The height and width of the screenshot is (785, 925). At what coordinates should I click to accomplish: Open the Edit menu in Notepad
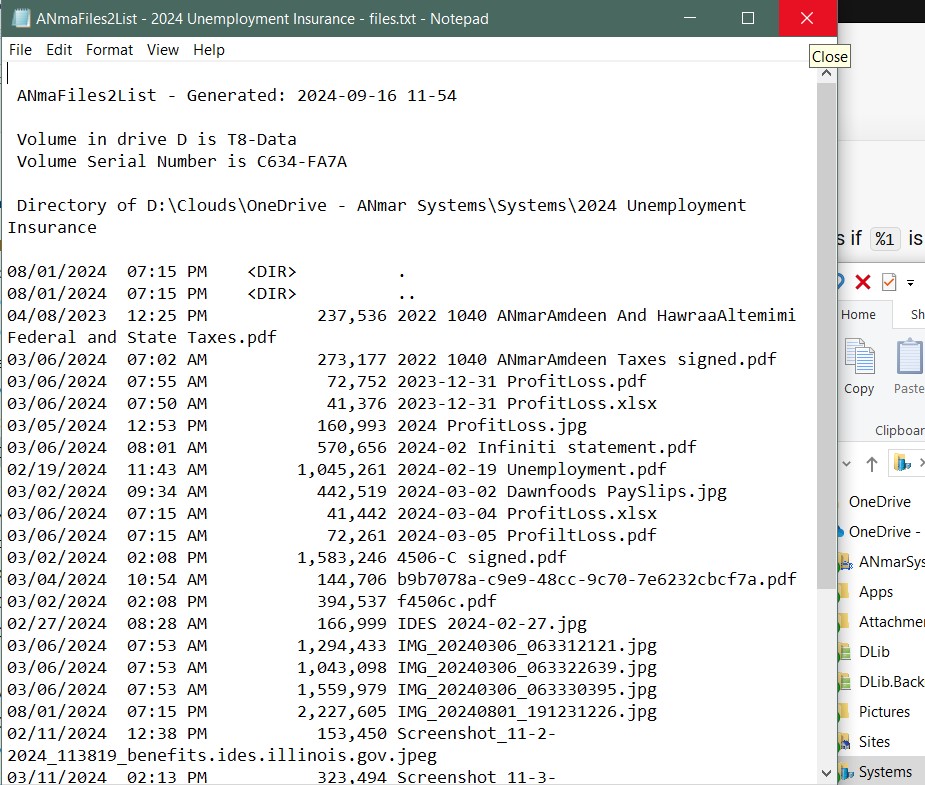coord(59,50)
